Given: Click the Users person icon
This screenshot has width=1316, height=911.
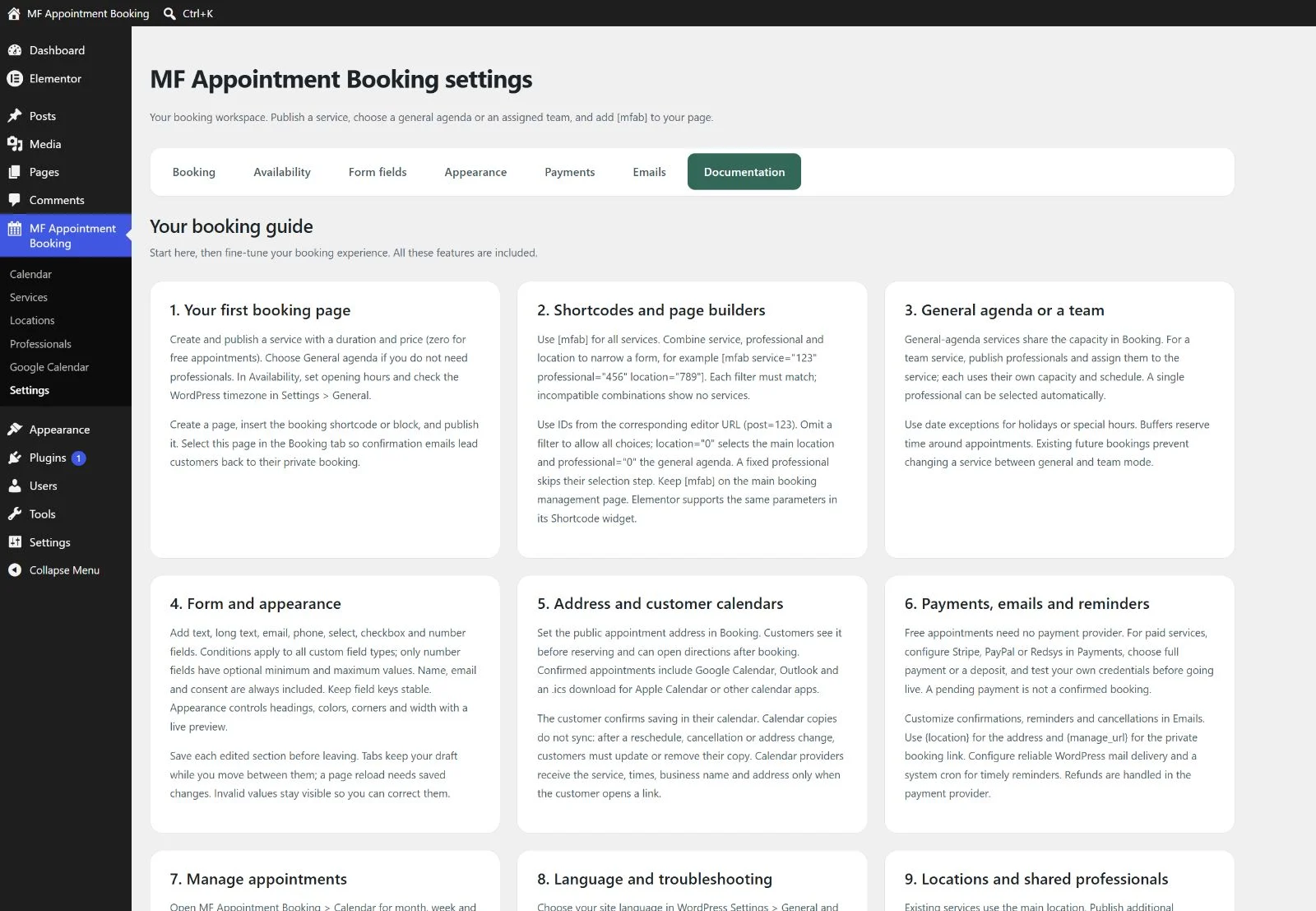Looking at the screenshot, I should (x=15, y=486).
